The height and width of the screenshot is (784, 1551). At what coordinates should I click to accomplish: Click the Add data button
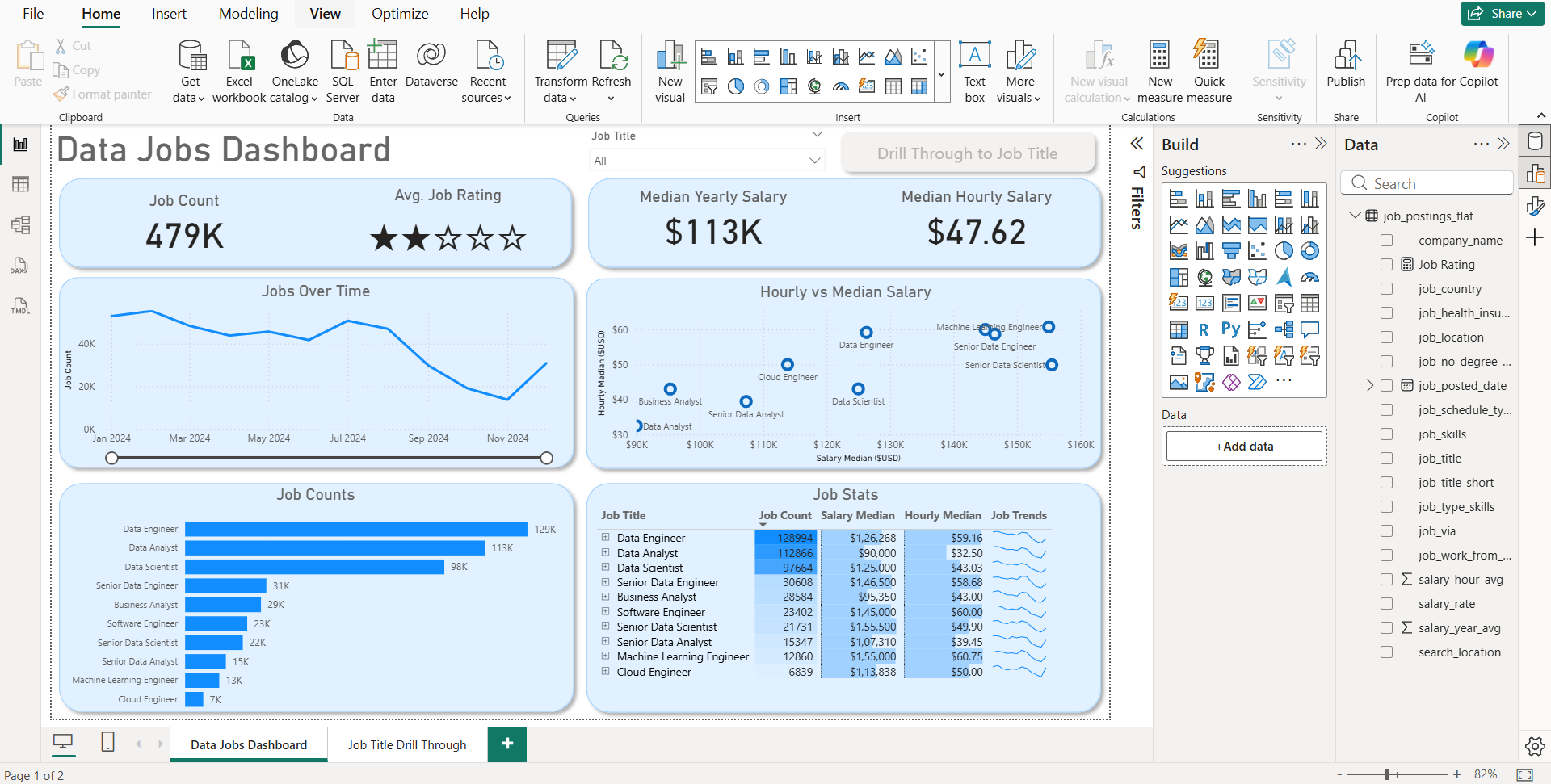click(x=1244, y=446)
